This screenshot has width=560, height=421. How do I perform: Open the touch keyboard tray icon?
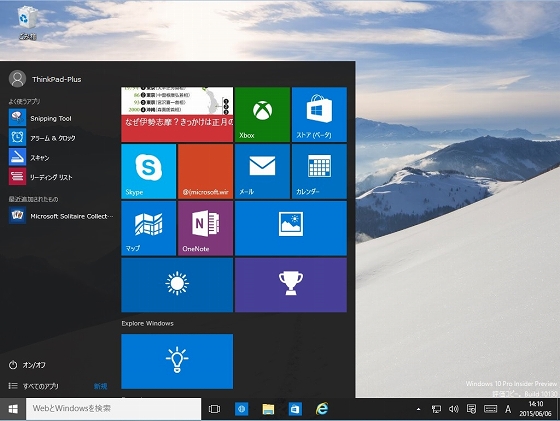490,409
